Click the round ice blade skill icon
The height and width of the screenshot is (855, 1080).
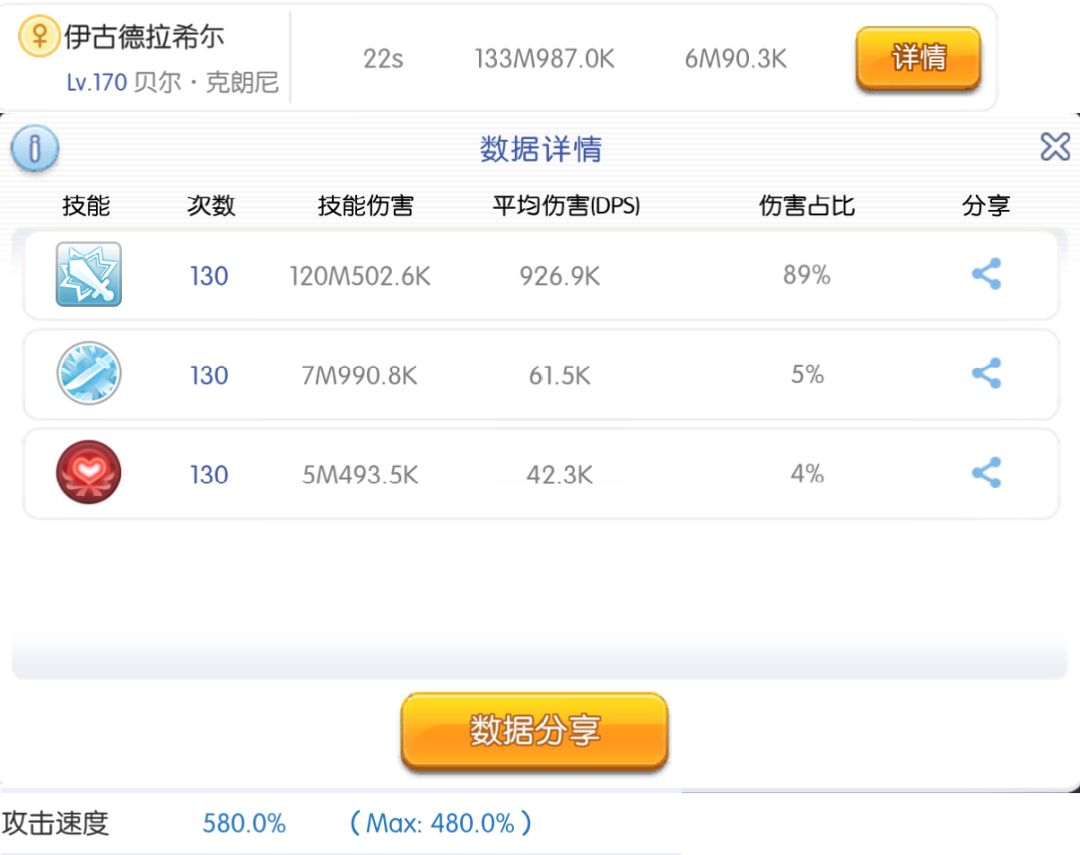[x=89, y=373]
